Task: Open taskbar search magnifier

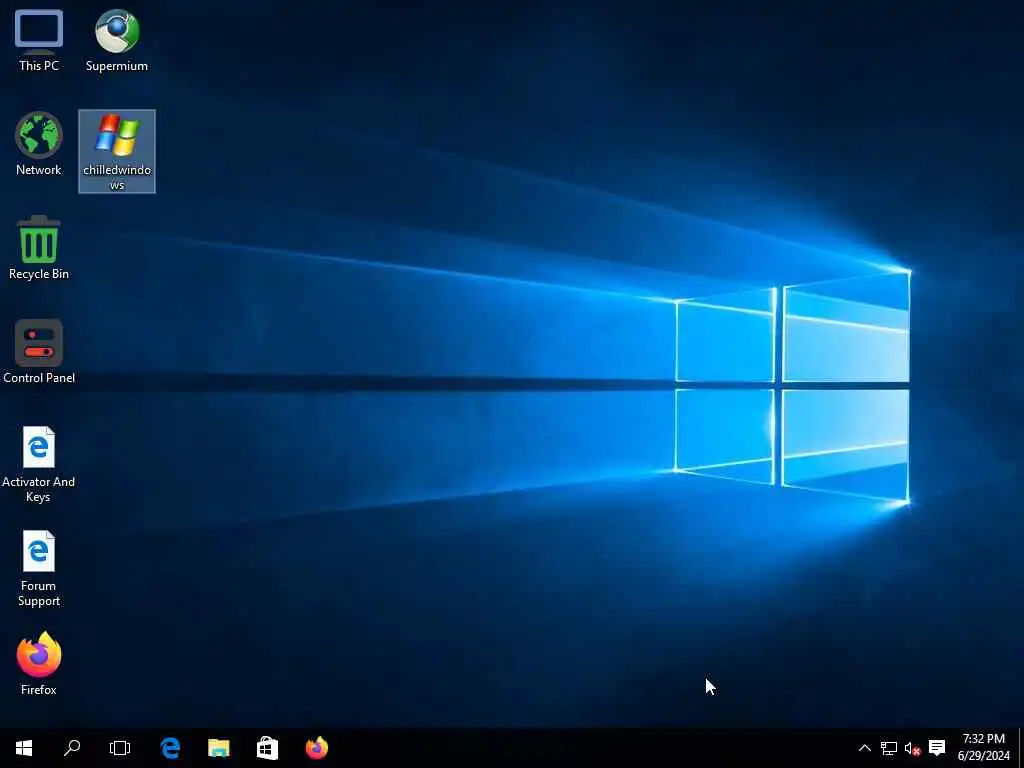Action: pyautogui.click(x=72, y=748)
